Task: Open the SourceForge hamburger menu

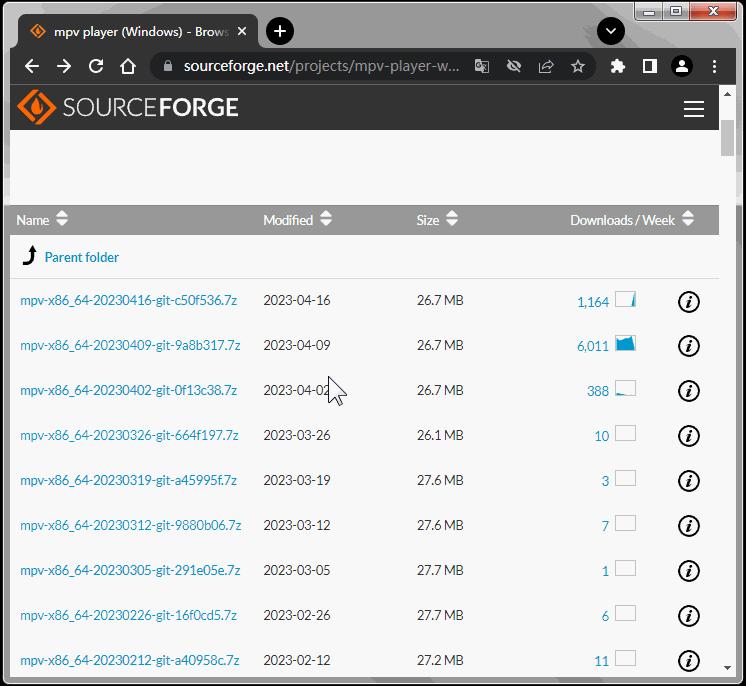Action: tap(694, 108)
